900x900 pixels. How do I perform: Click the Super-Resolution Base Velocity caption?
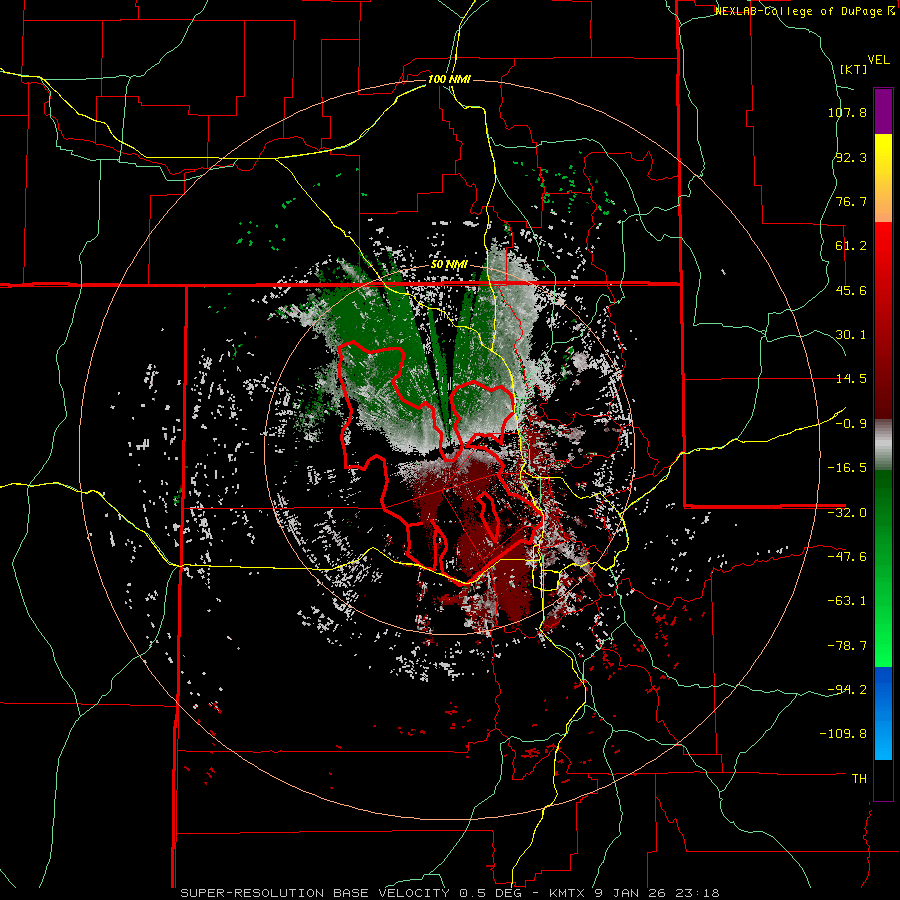[x=450, y=893]
